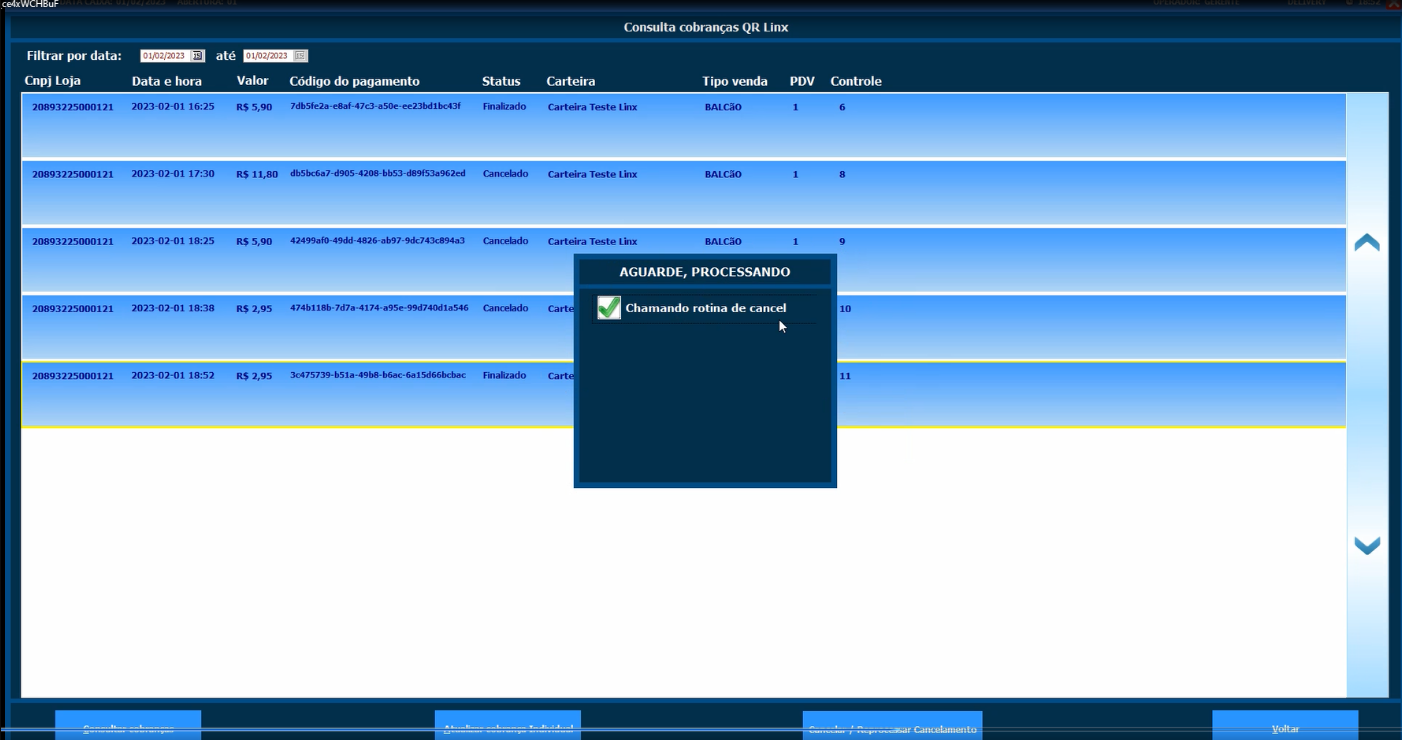Click payment code starting 3c475739-b51a
The image size is (1402, 740).
pos(378,375)
